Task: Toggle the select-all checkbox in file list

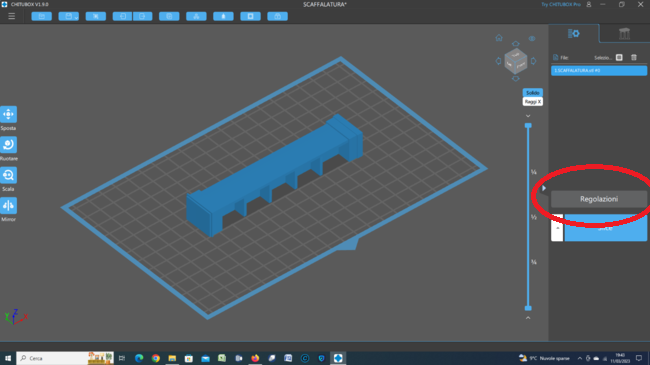Action: tap(619, 57)
